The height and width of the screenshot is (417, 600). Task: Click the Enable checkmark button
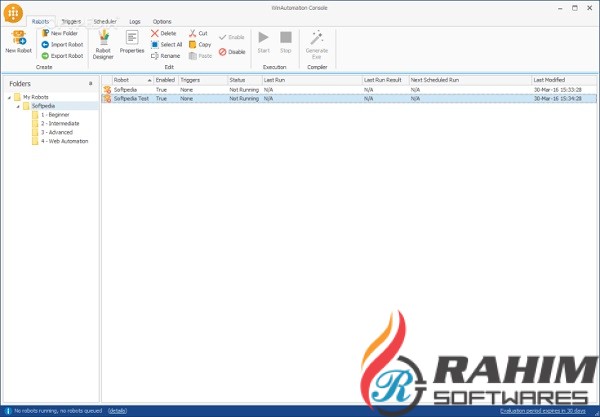click(x=232, y=37)
